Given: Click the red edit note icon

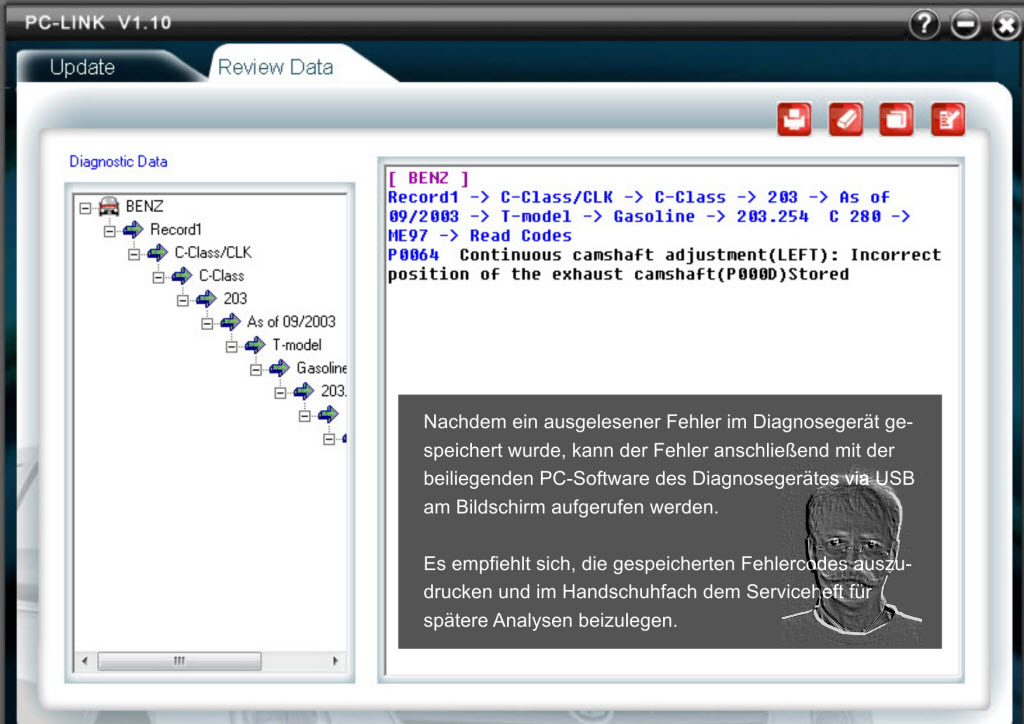Looking at the screenshot, I should click(x=948, y=119).
